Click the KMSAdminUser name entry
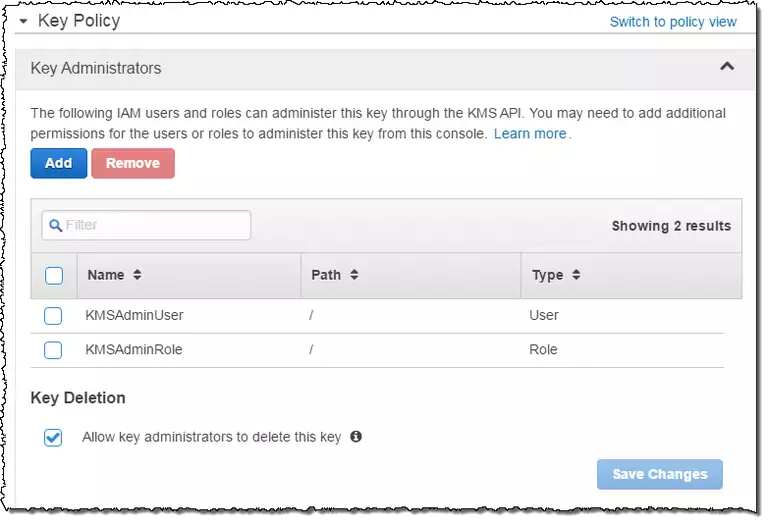 pos(134,316)
